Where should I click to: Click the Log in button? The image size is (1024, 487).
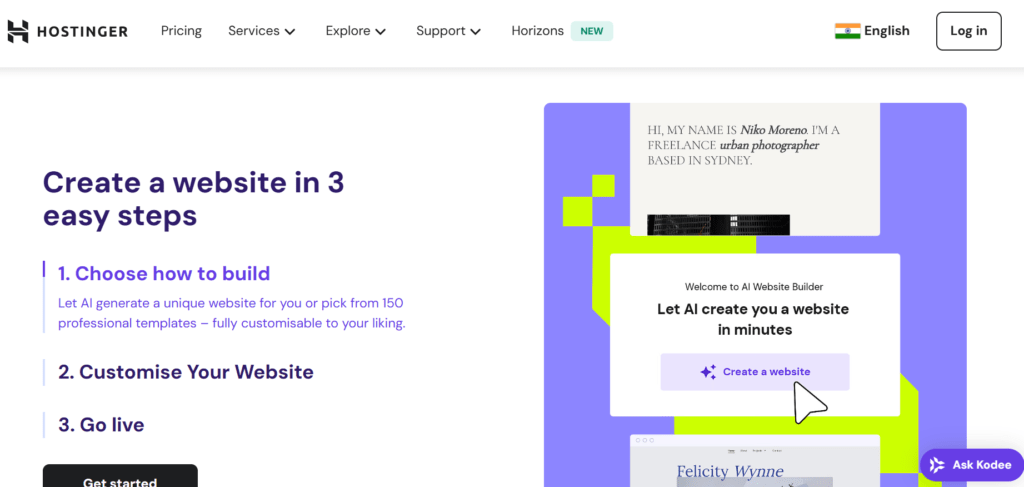[968, 31]
